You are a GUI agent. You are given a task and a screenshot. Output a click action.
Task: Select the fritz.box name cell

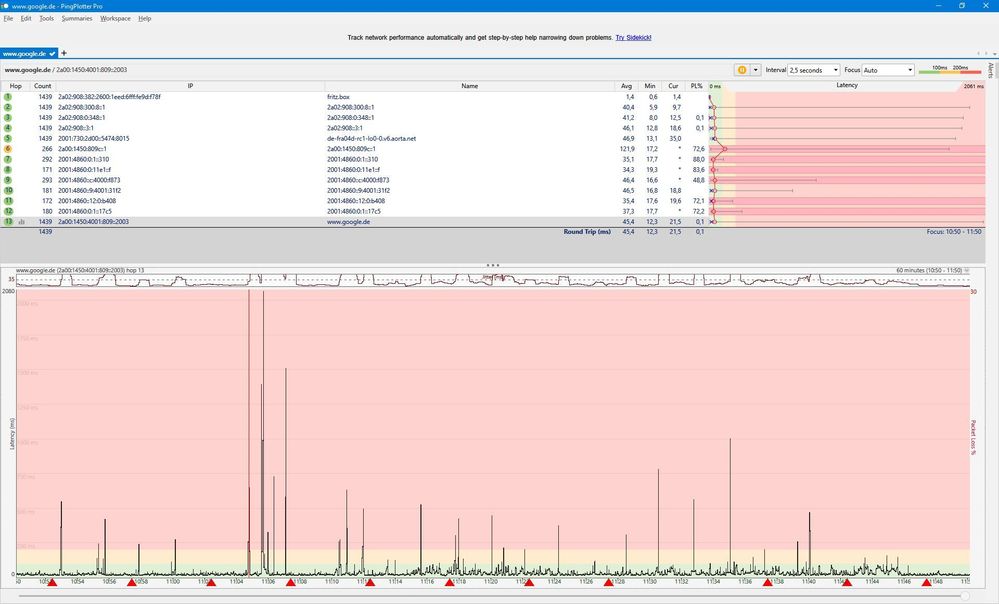(338, 97)
